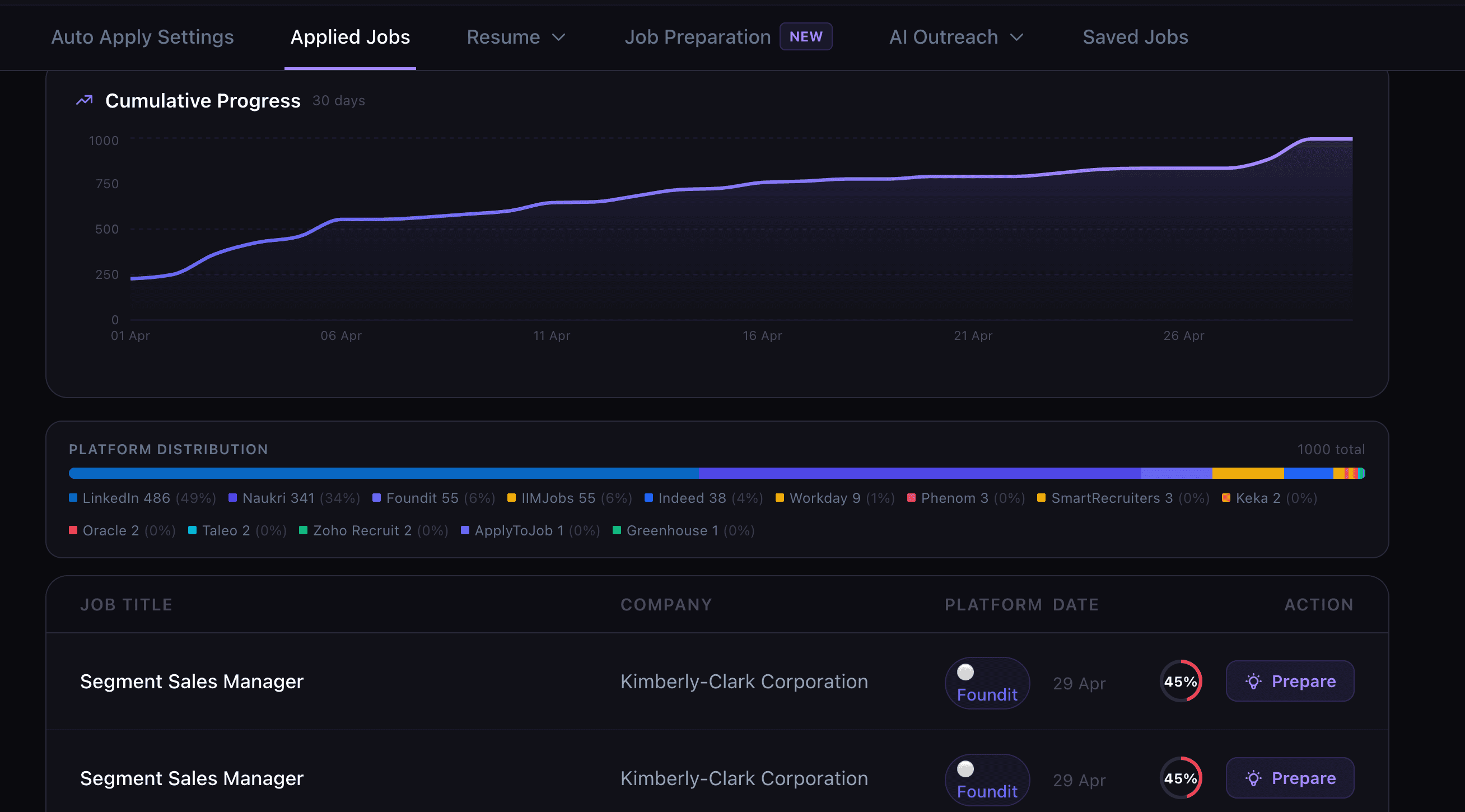Click the JOB TITLE column header
The image size is (1465, 812).
pyautogui.click(x=126, y=604)
